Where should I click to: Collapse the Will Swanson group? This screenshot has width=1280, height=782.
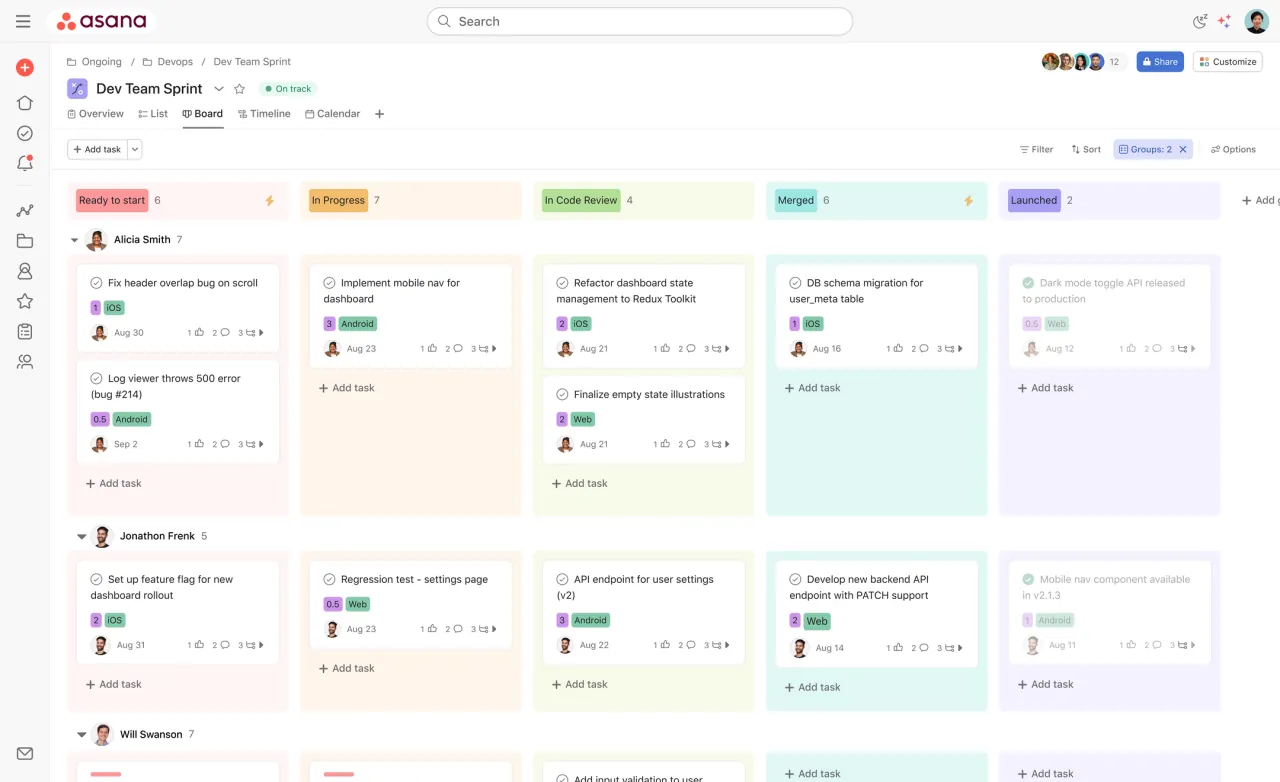click(82, 734)
